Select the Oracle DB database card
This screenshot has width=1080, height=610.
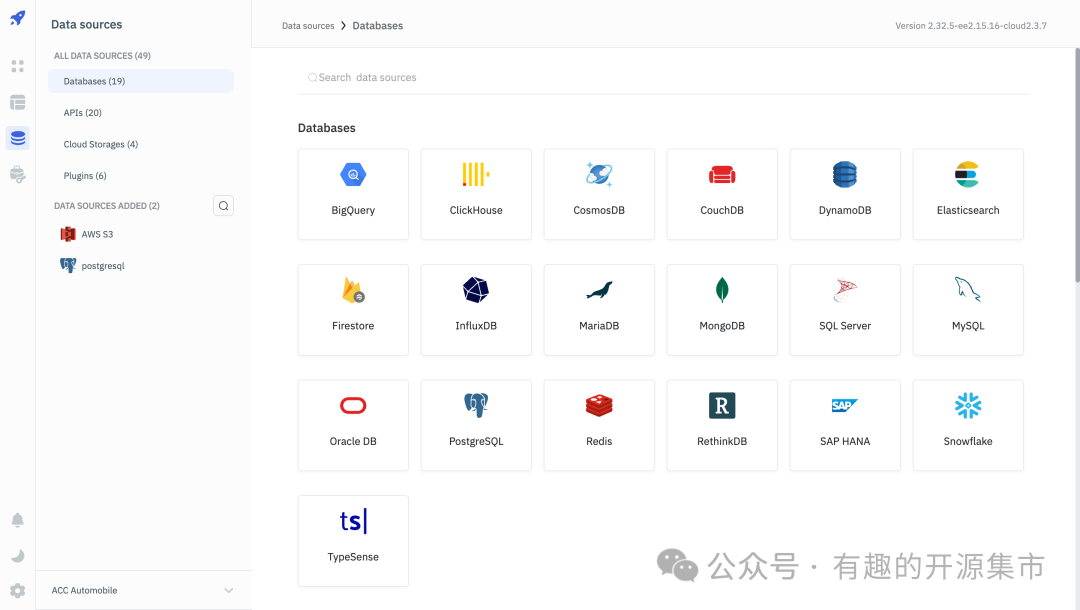pos(353,425)
